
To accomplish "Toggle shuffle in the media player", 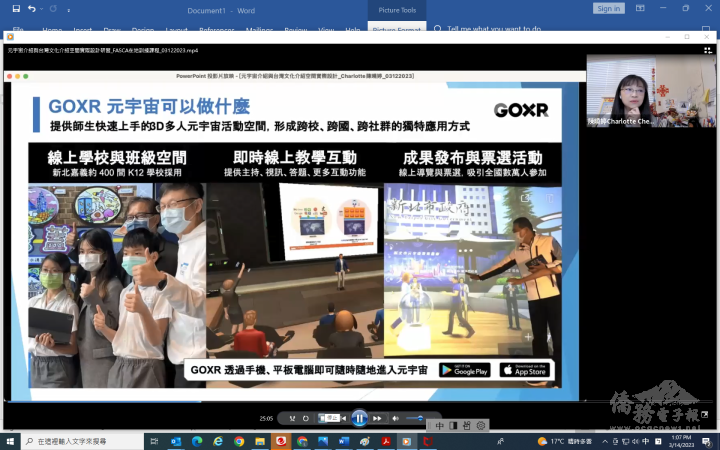I will click(292, 418).
